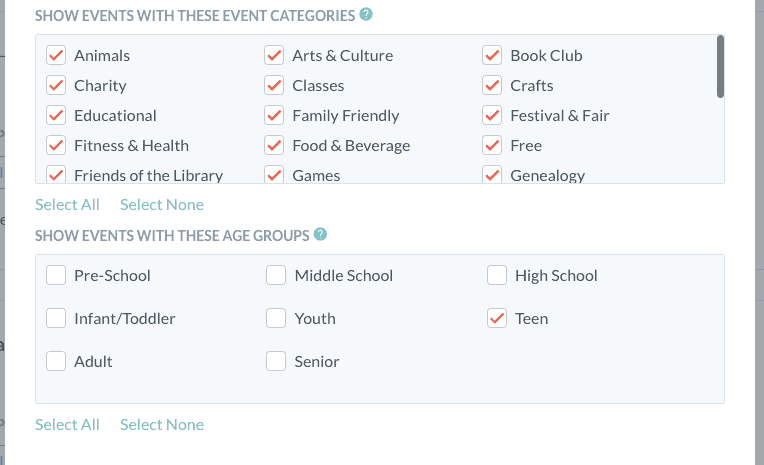Click help icon beside Event Categories heading
The width and height of the screenshot is (764, 465).
point(367,15)
